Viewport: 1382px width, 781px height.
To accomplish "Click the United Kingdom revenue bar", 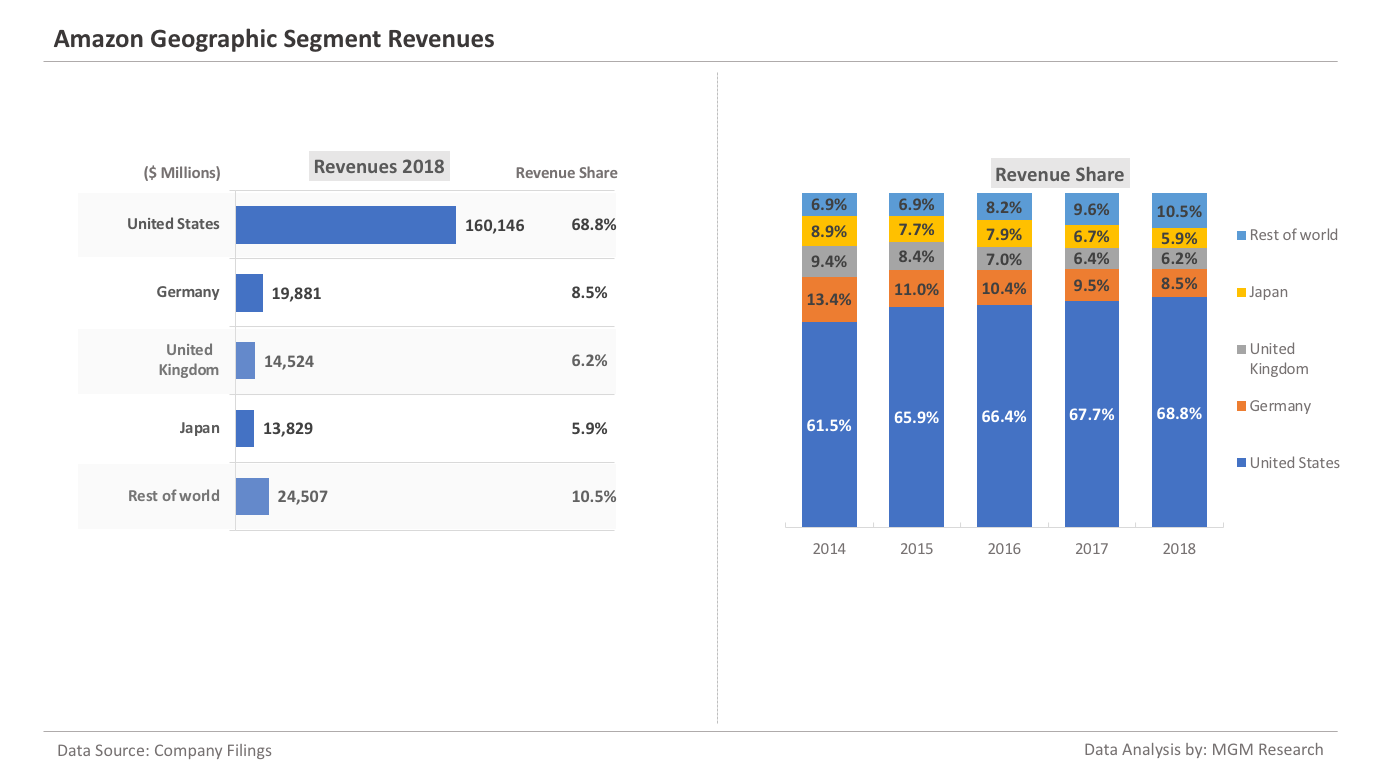I will tap(245, 361).
